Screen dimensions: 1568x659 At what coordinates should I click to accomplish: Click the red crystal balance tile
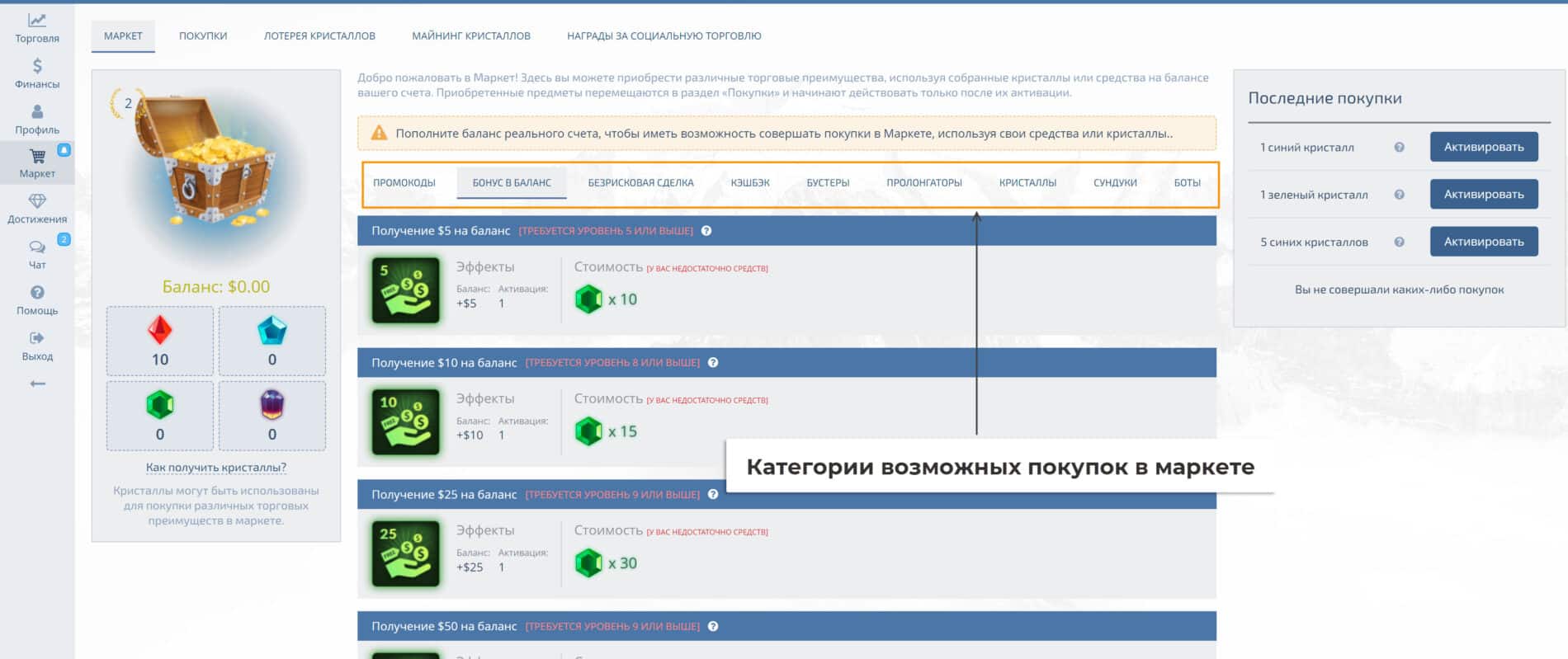[160, 341]
